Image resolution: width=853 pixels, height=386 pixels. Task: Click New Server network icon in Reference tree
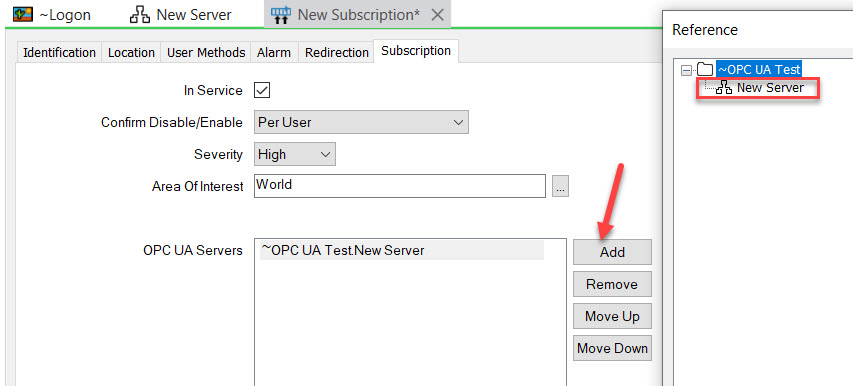724,88
